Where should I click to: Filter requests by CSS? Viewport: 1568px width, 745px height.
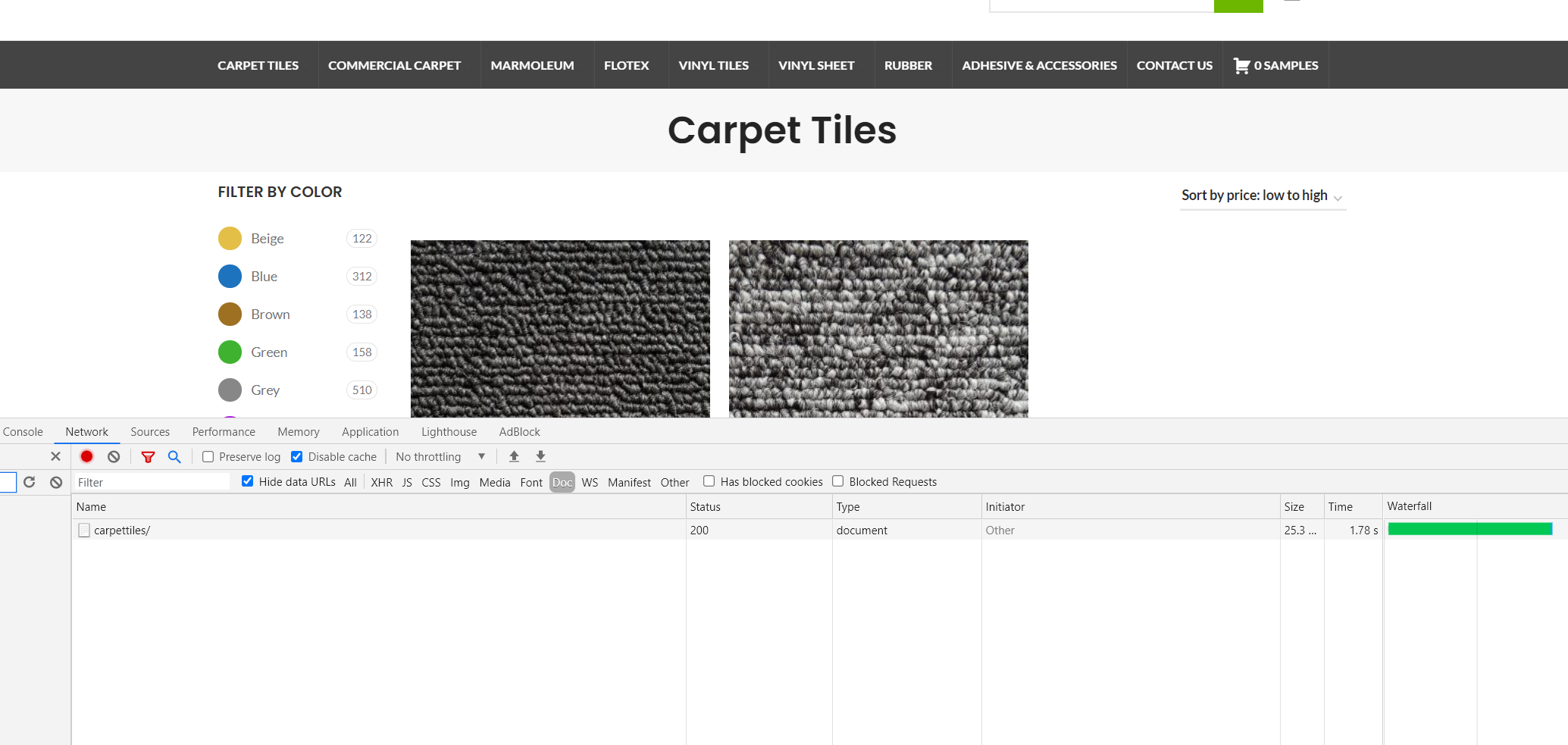(431, 482)
